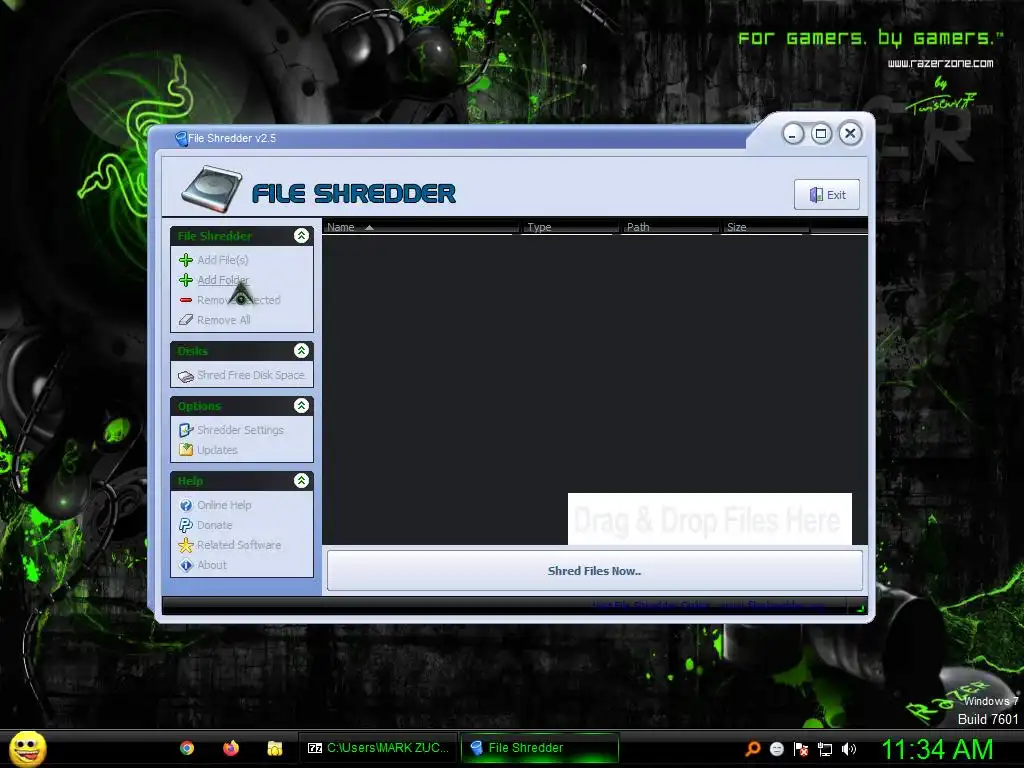Viewport: 1024px width, 768px height.
Task: Click Shred Files Now button
Action: pyautogui.click(x=594, y=571)
